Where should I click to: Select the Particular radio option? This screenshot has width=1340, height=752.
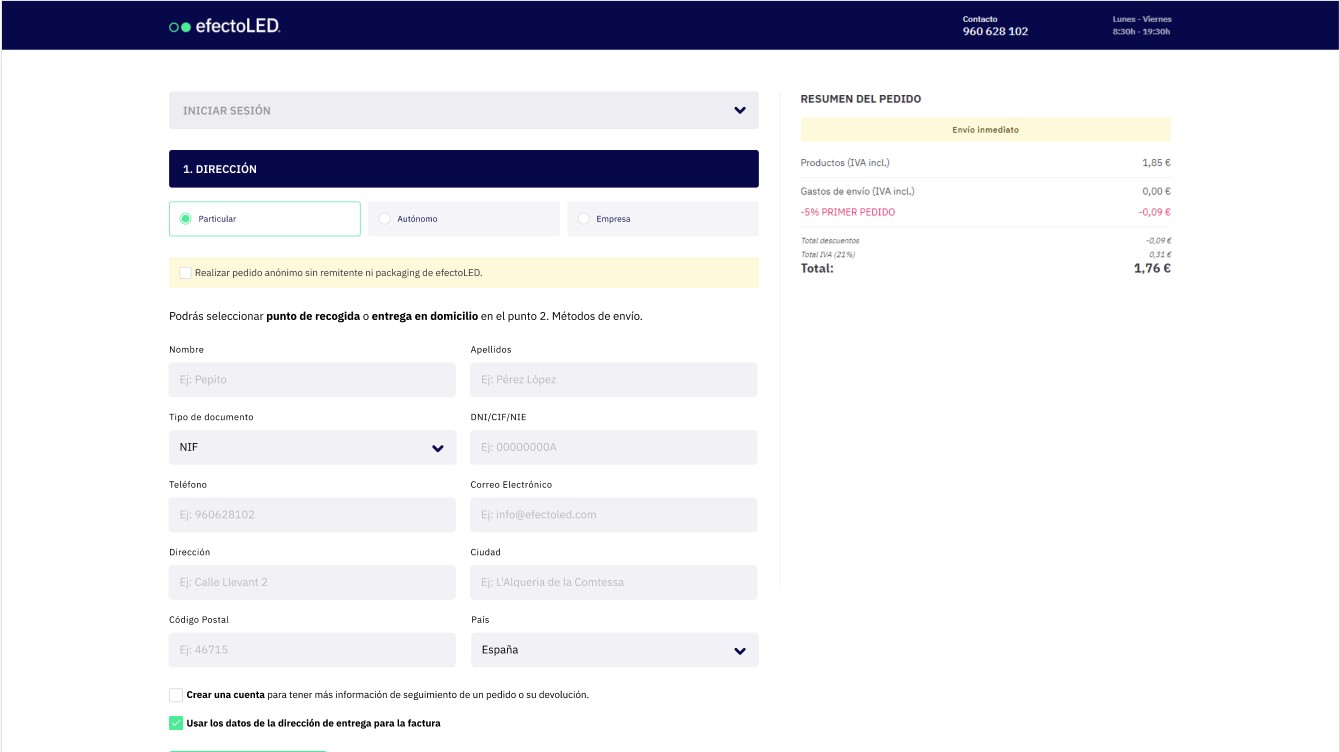point(186,219)
